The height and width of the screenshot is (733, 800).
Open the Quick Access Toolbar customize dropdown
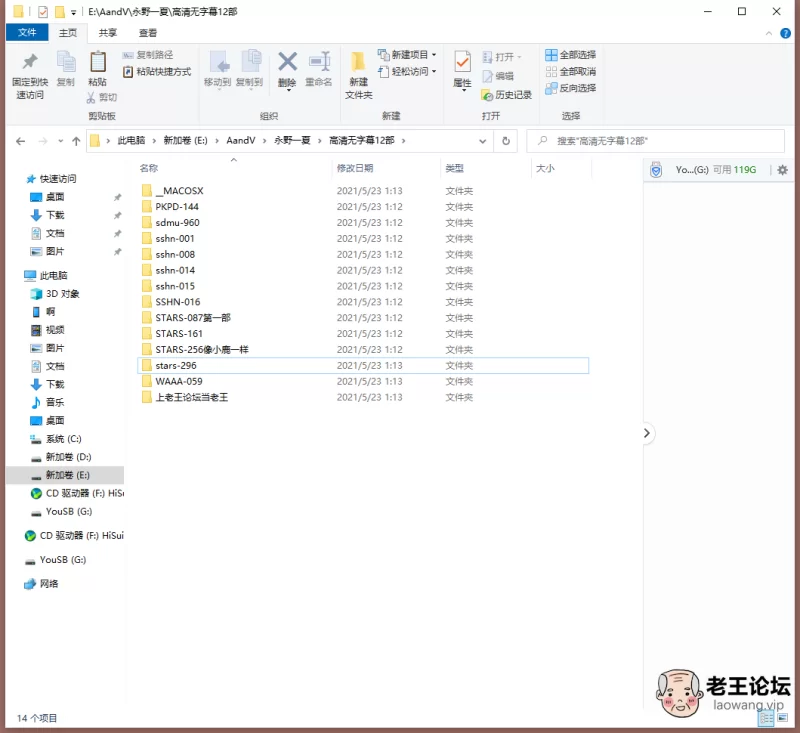pyautogui.click(x=73, y=12)
